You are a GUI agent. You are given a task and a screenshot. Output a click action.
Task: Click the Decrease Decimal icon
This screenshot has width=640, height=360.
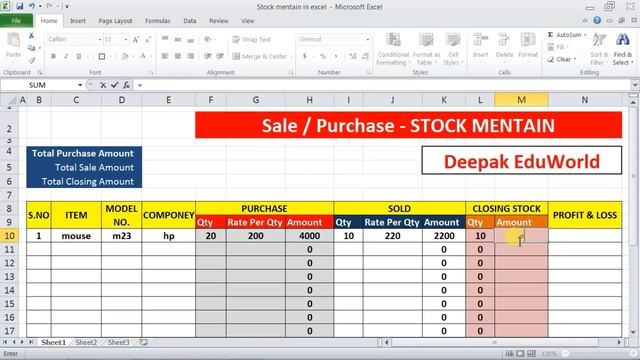[365, 56]
